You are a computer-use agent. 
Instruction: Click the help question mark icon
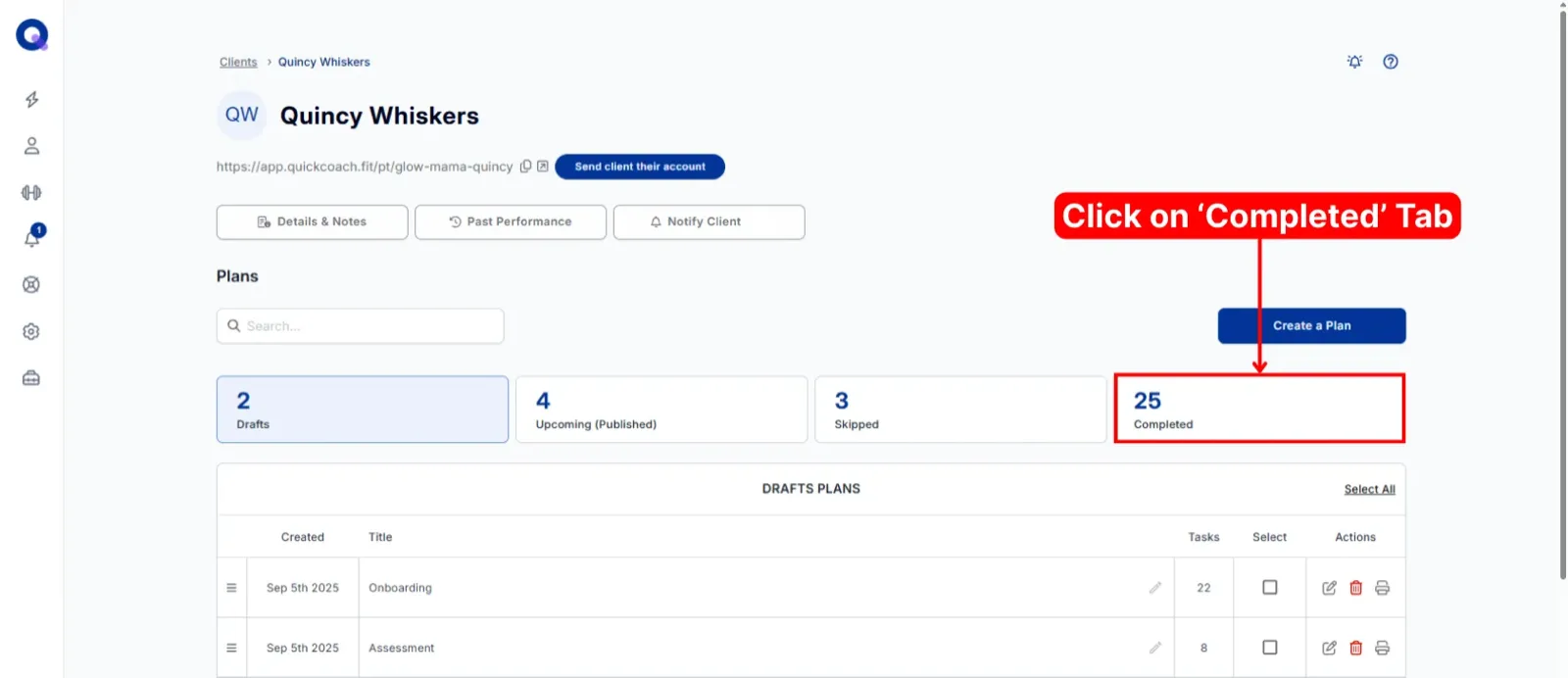pos(1391,62)
